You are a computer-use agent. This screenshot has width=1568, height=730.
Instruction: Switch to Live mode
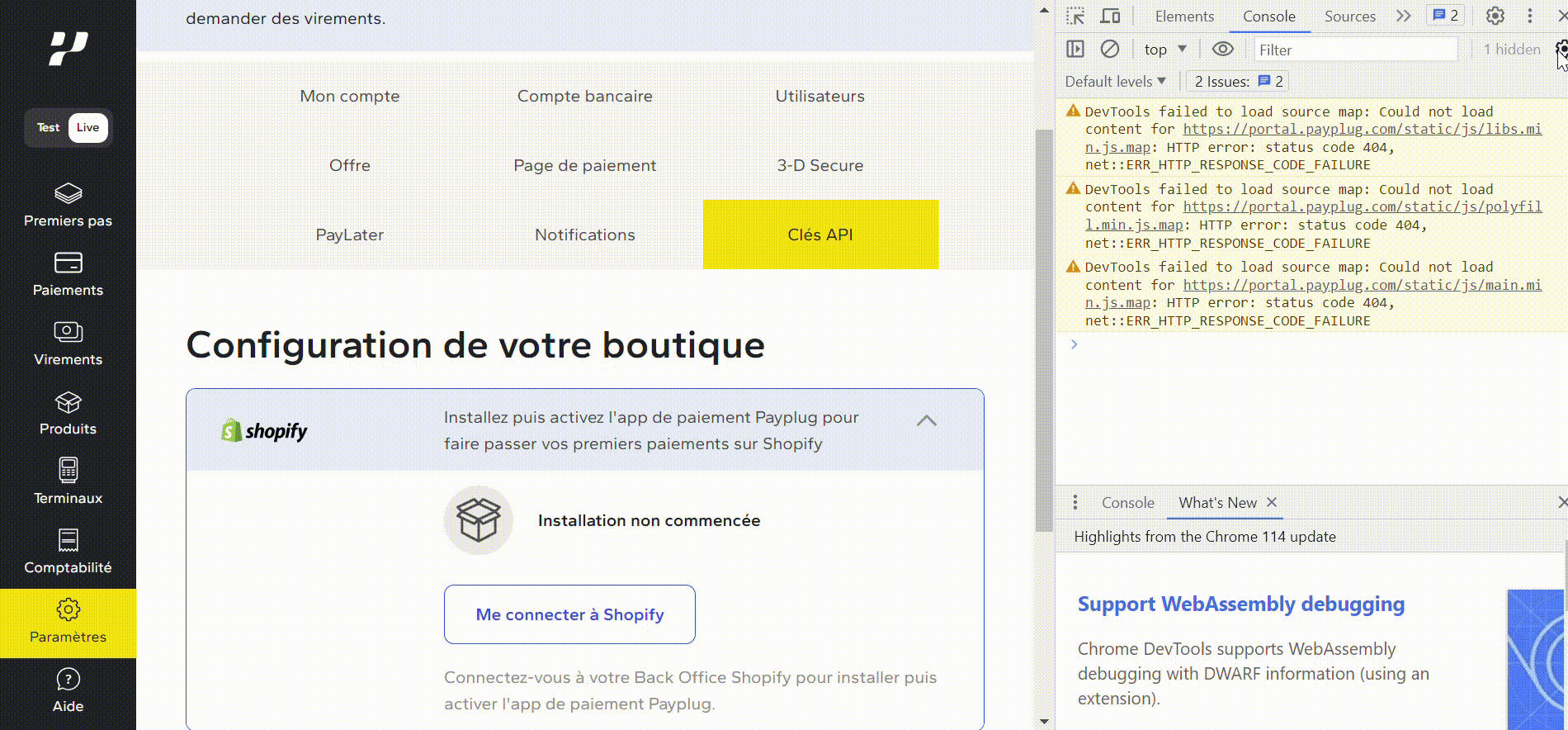click(x=88, y=128)
